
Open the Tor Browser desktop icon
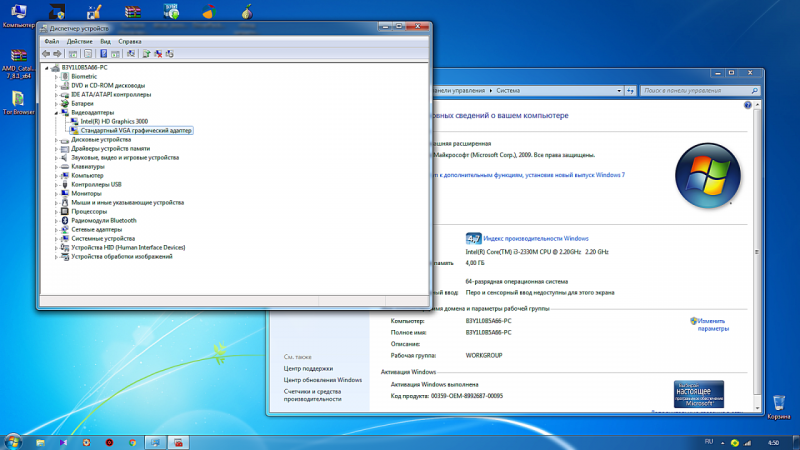click(18, 103)
